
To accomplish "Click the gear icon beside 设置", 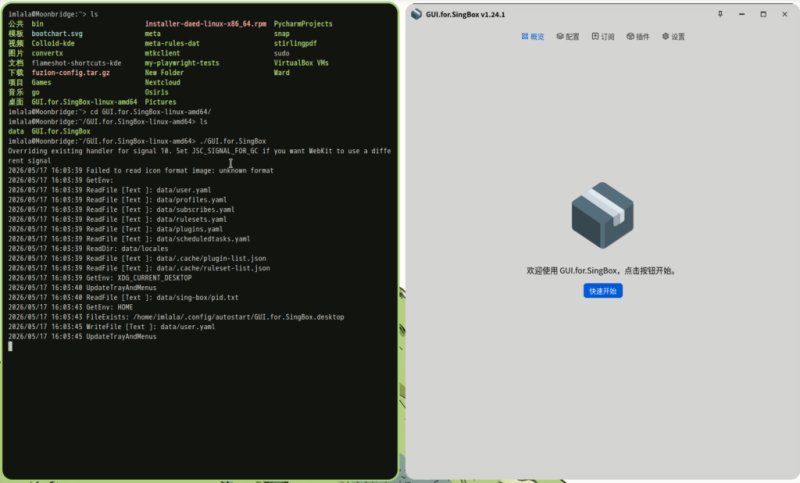I will [x=665, y=36].
